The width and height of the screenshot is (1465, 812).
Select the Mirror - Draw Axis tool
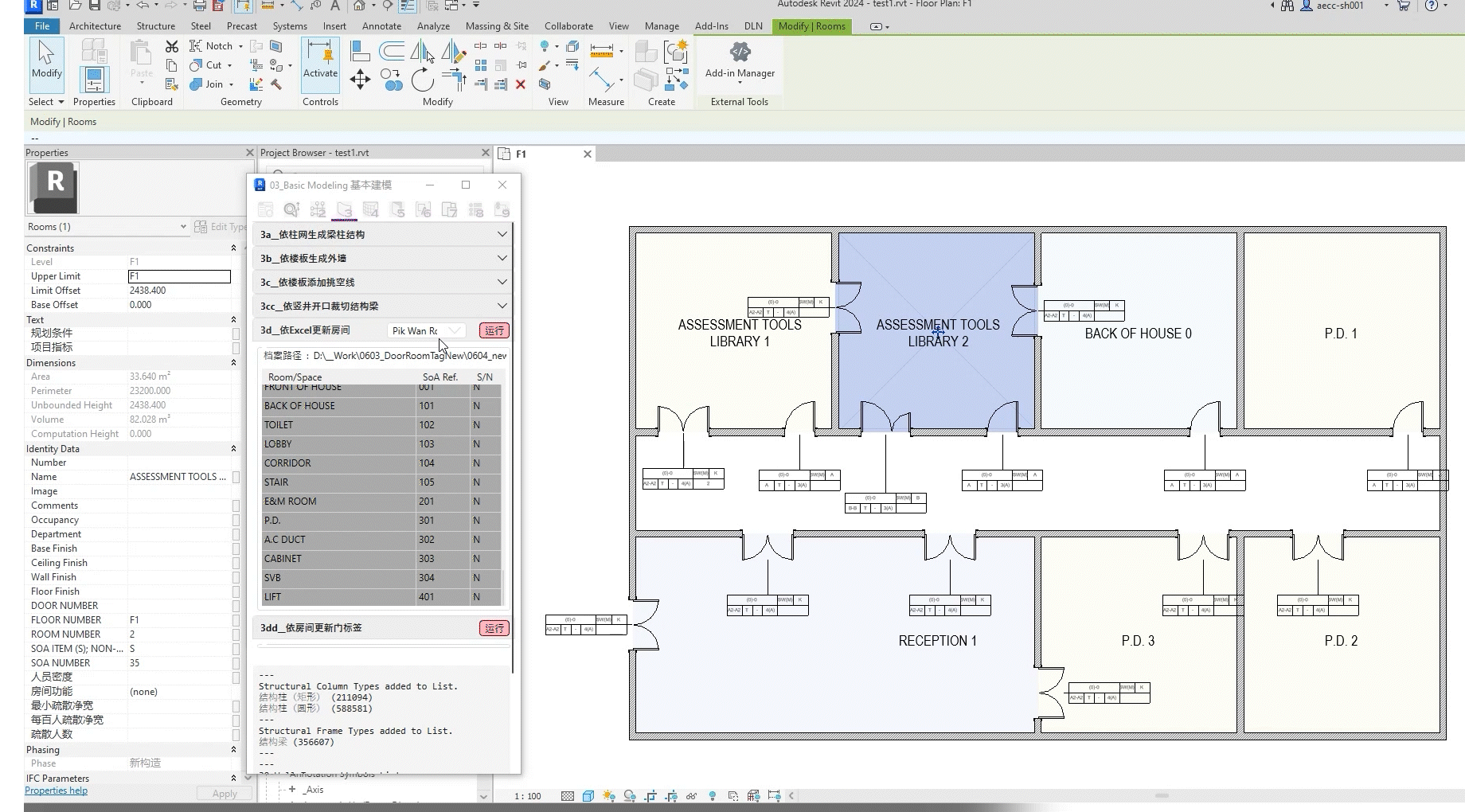click(453, 53)
